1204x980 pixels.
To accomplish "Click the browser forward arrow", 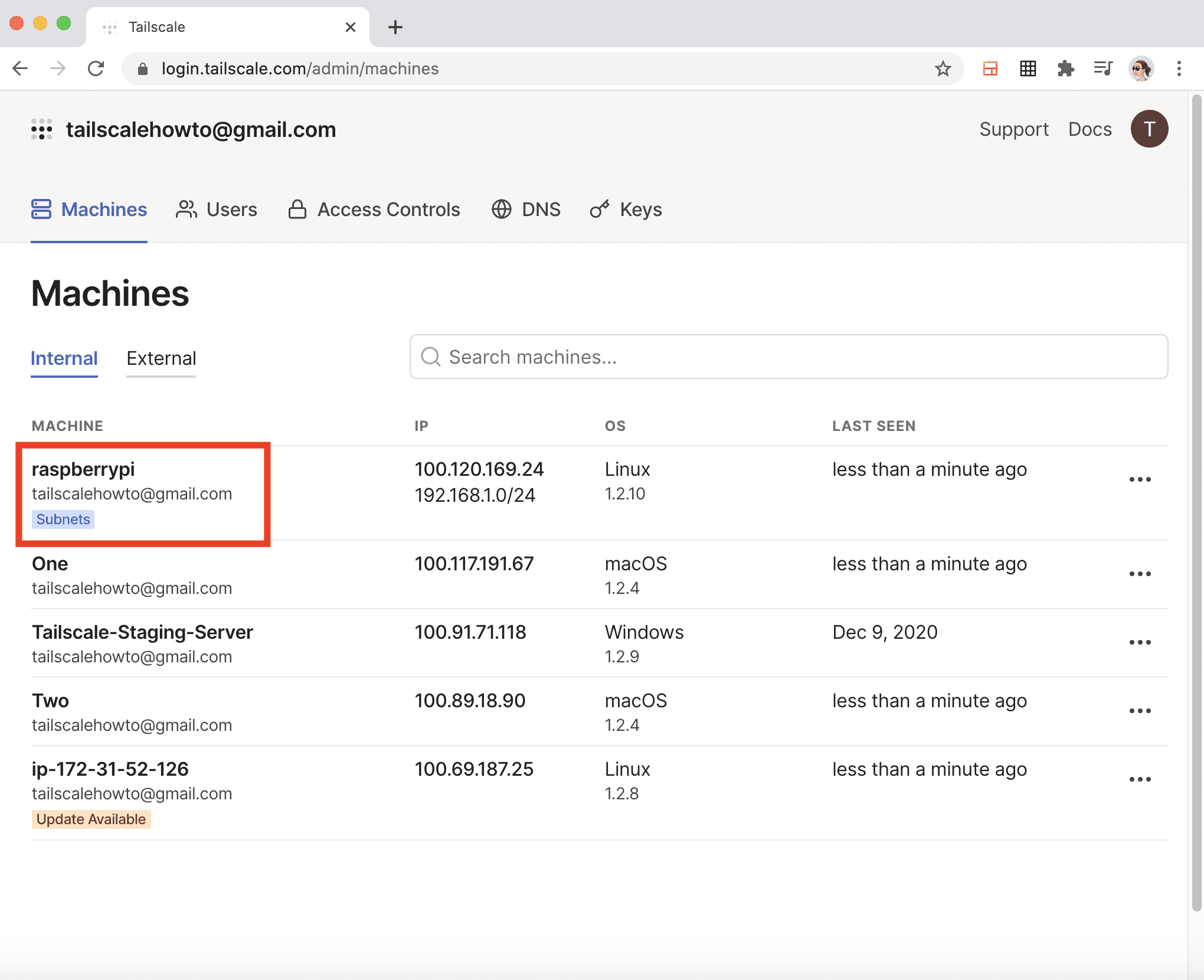I will click(x=58, y=68).
